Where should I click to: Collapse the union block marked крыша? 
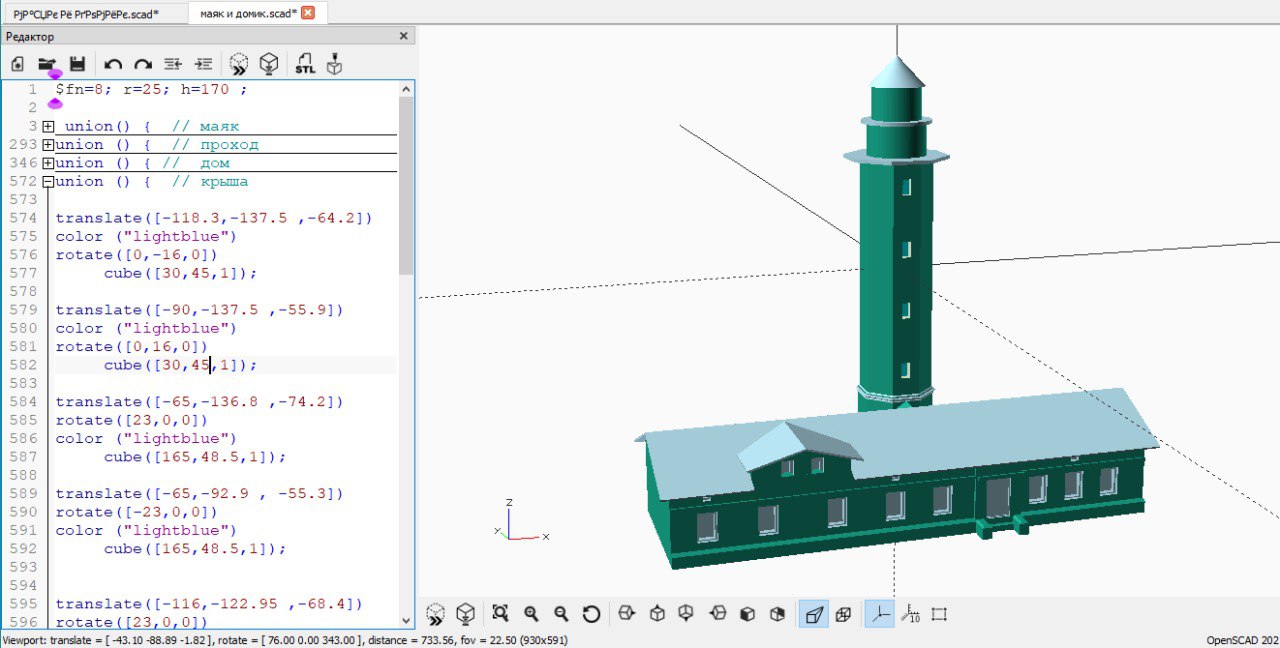click(47, 182)
